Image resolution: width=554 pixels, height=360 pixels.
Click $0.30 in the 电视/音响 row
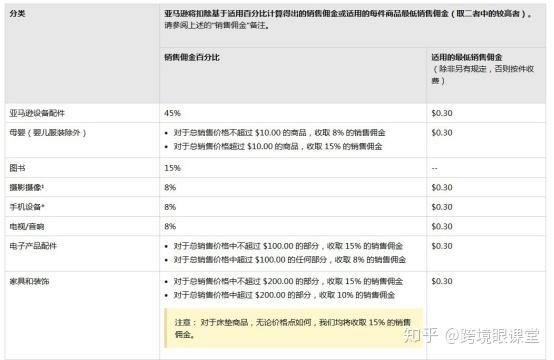442,226
